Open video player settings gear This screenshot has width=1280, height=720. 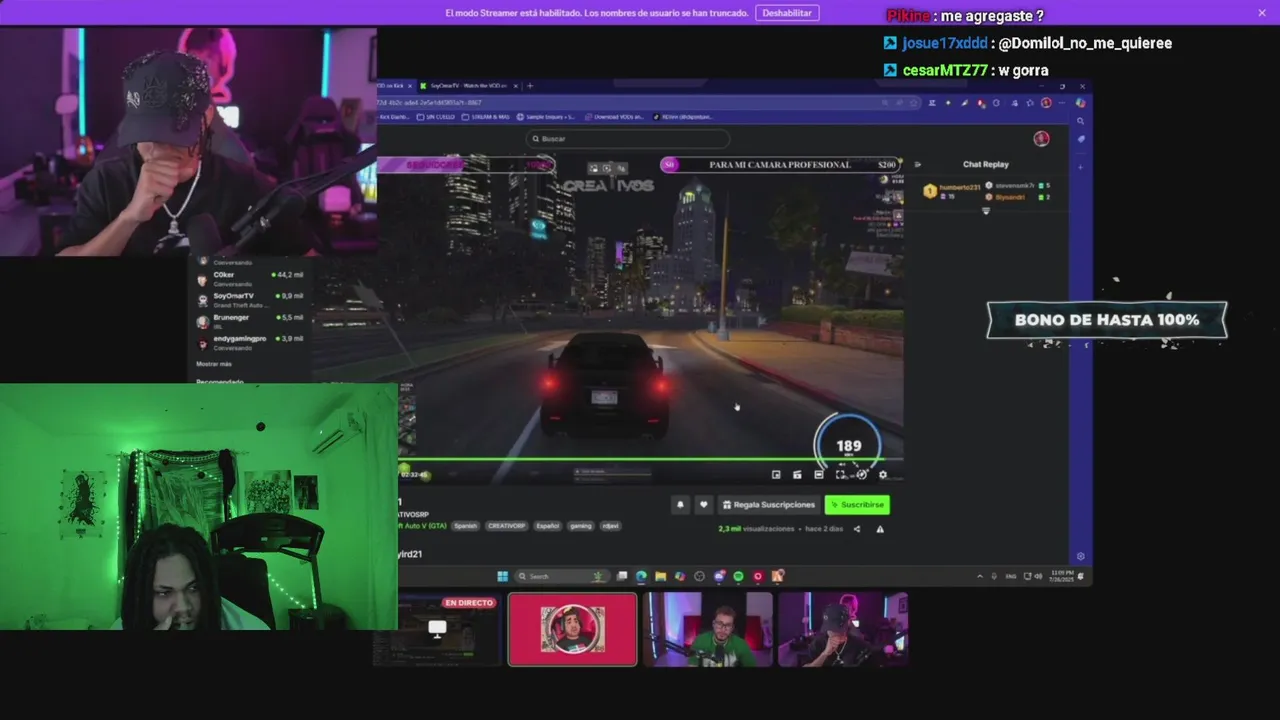tap(883, 475)
